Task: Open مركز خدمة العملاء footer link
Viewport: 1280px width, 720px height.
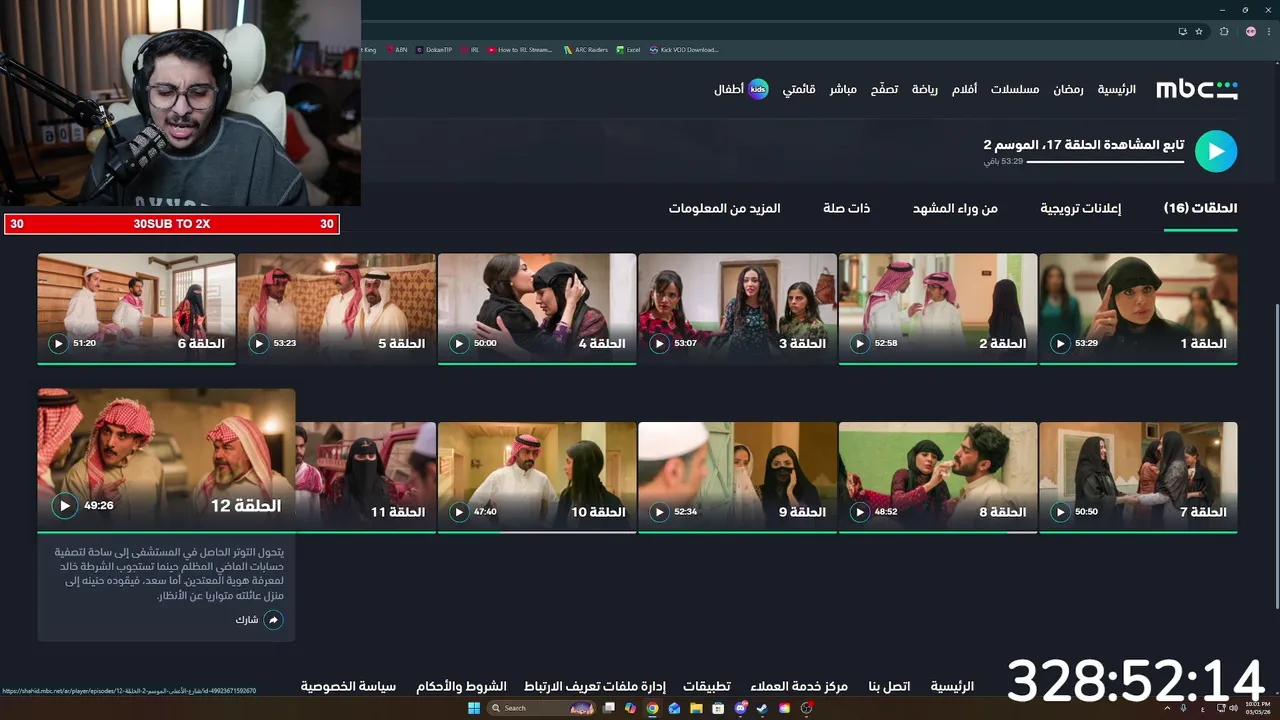Action: tap(798, 686)
